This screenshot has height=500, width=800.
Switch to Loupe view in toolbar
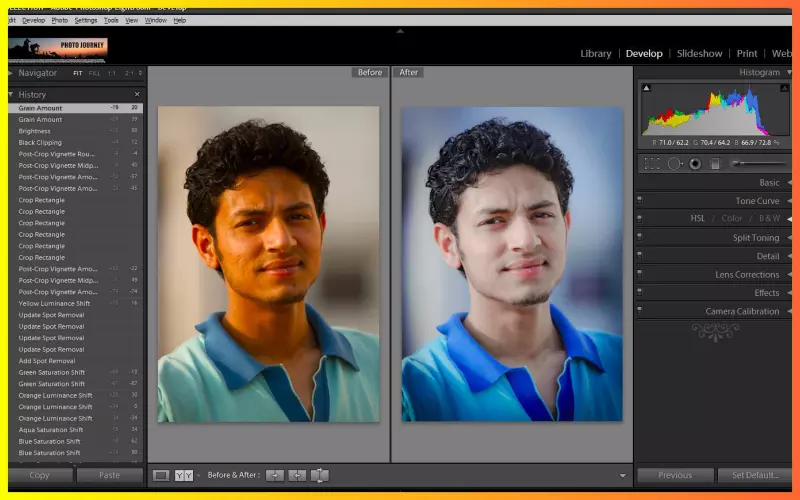[161, 476]
